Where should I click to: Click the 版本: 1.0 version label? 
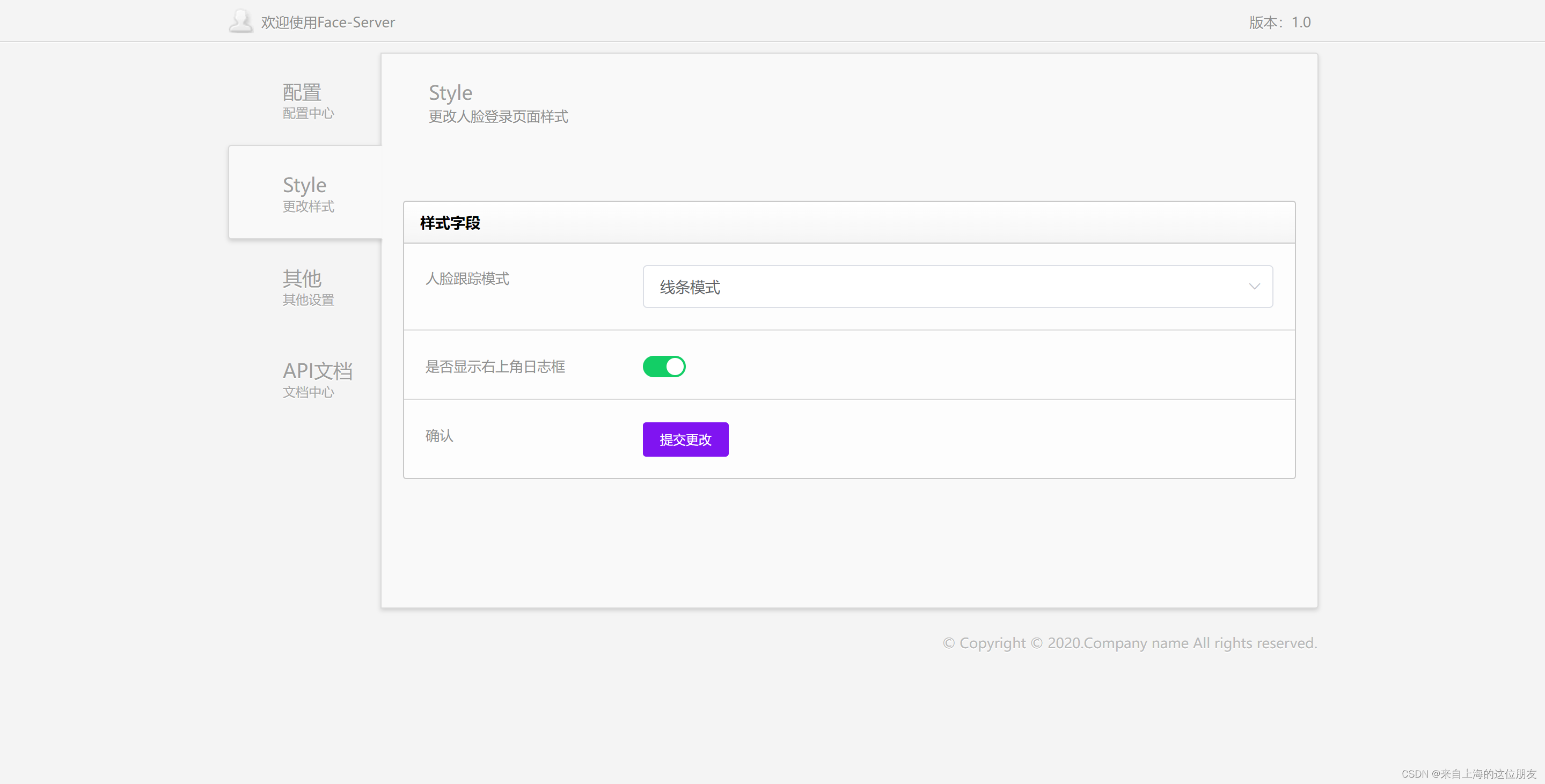(x=1279, y=22)
